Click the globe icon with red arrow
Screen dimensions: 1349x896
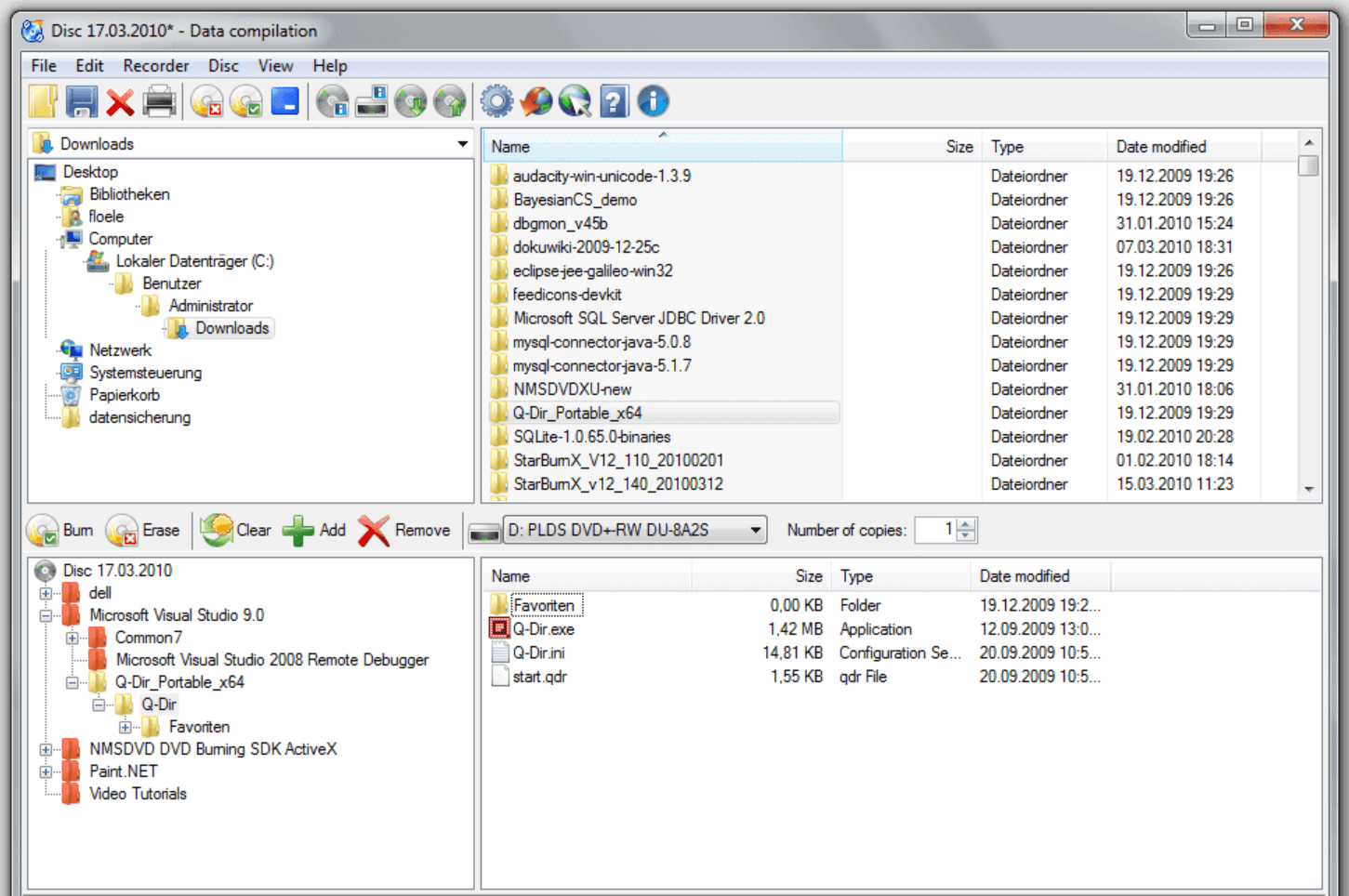click(x=536, y=101)
